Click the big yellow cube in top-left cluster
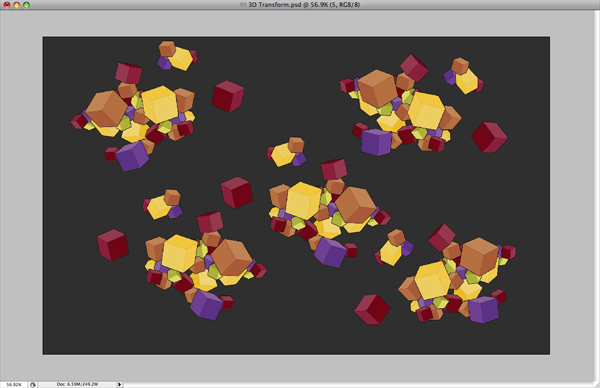 coord(160,104)
